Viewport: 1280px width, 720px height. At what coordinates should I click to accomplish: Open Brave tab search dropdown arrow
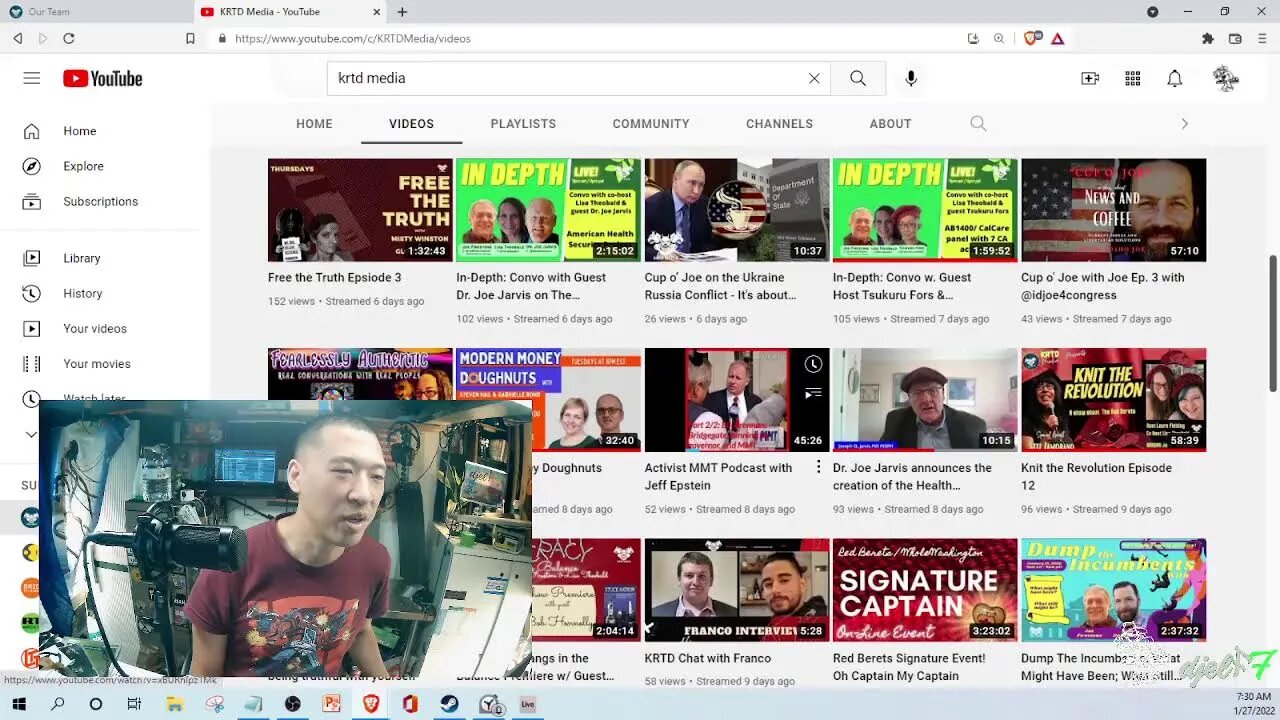(1152, 12)
